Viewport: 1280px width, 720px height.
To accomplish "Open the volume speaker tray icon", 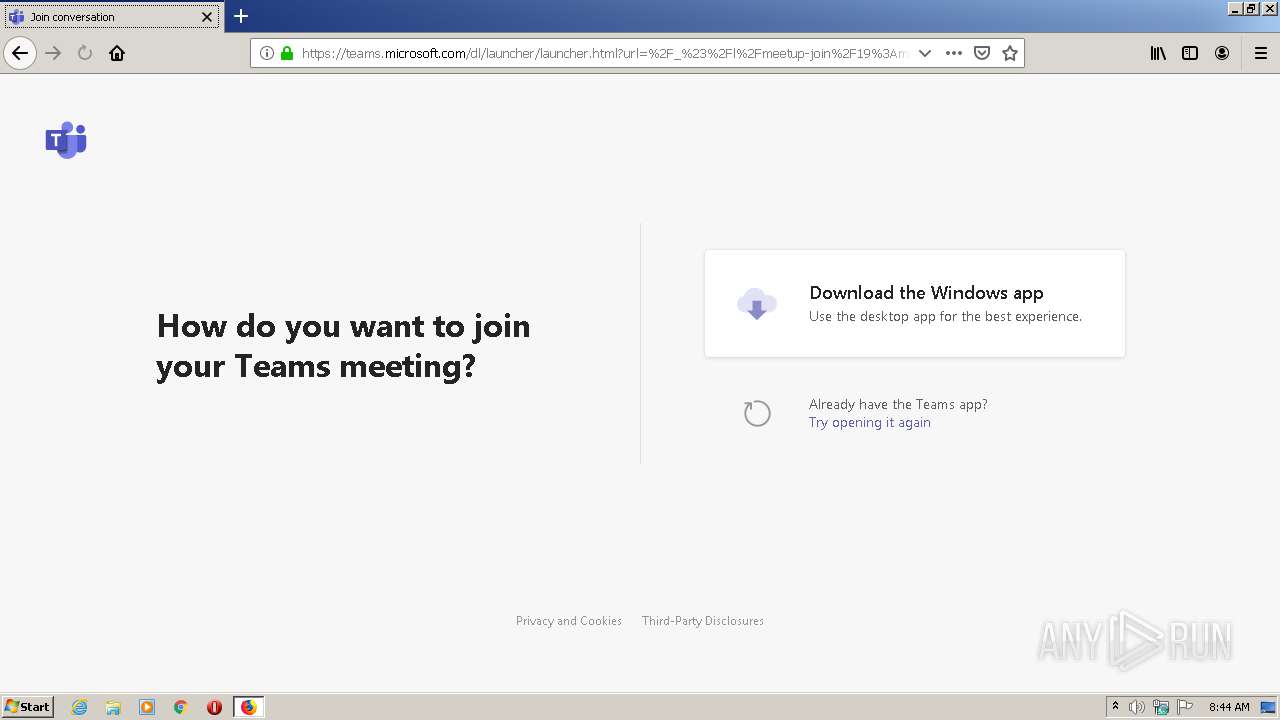I will pyautogui.click(x=1137, y=707).
